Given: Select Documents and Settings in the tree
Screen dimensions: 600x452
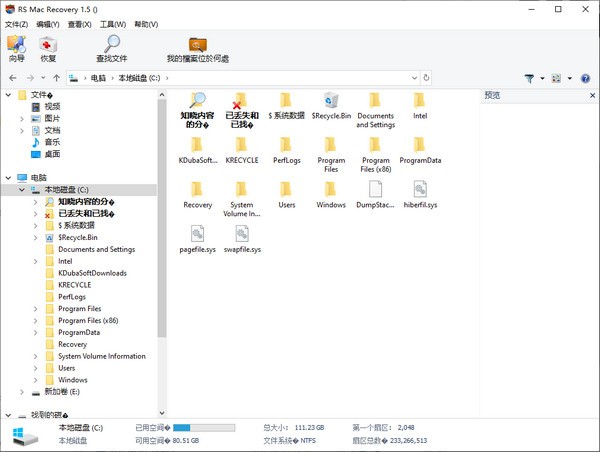Looking at the screenshot, I should [96, 250].
